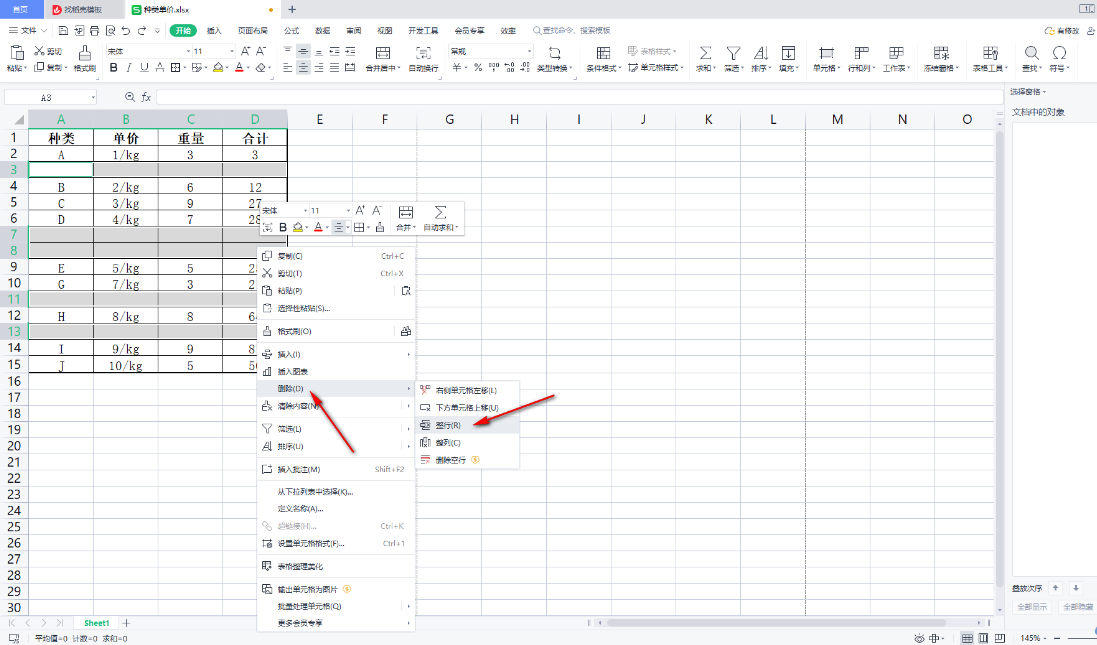The image size is (1097, 645).
Task: Toggle Underline in the ribbon
Action: click(144, 67)
